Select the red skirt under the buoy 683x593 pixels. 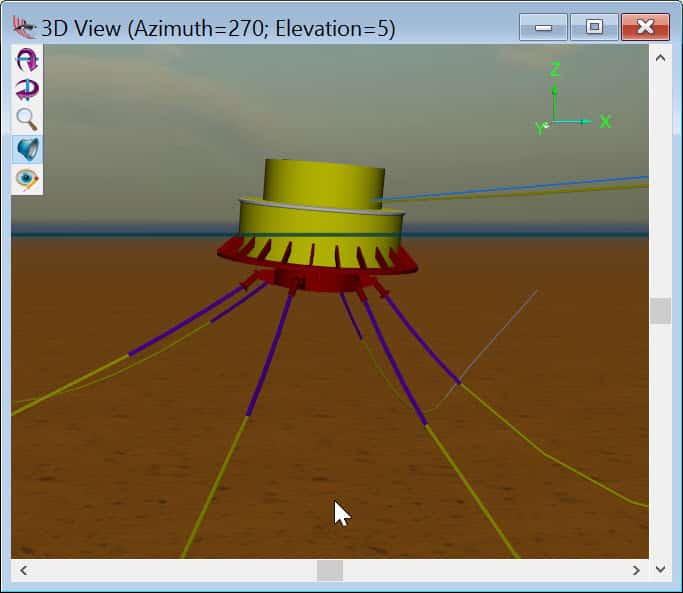[x=318, y=261]
